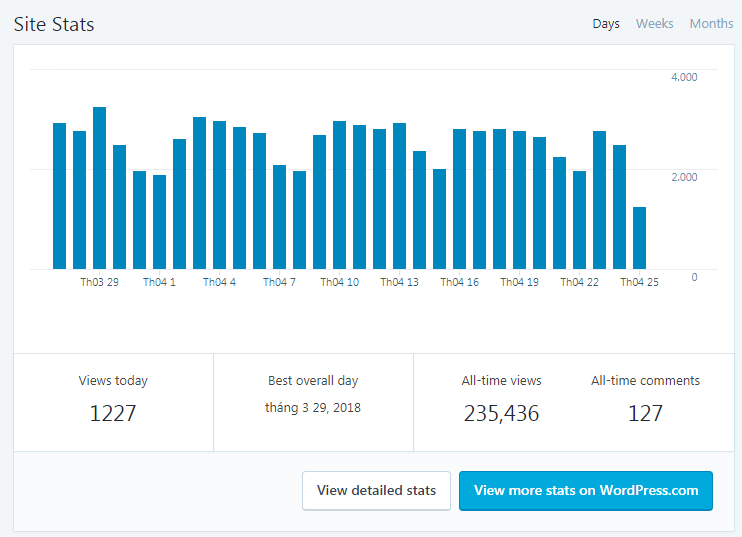This screenshot has width=742, height=537.
Task: Click the chart bar for Th04 1
Action: (159, 222)
